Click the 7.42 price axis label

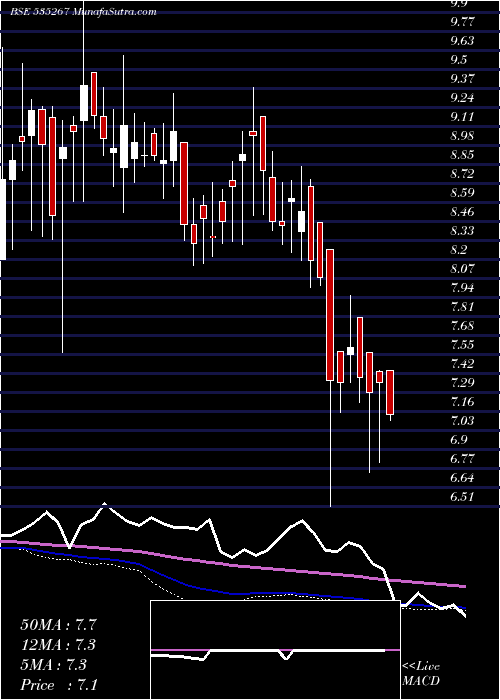(x=462, y=364)
